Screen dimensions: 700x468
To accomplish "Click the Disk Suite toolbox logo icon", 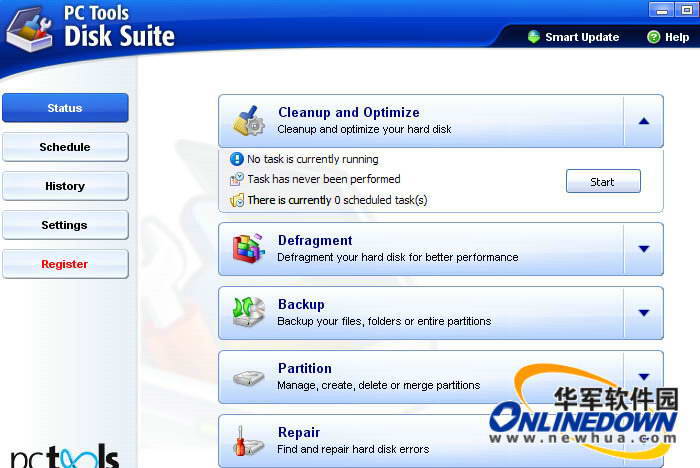I will (29, 30).
